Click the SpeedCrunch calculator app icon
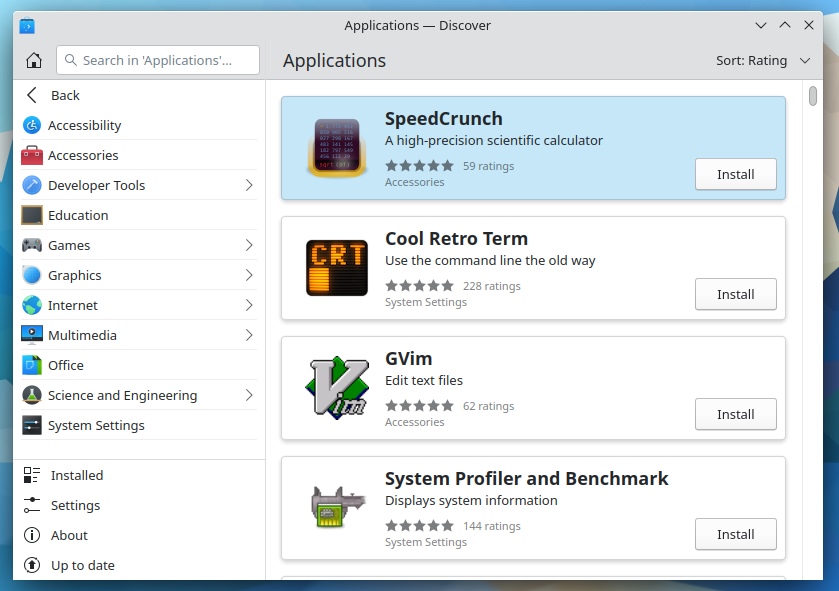Image resolution: width=839 pixels, height=591 pixels. [x=337, y=147]
